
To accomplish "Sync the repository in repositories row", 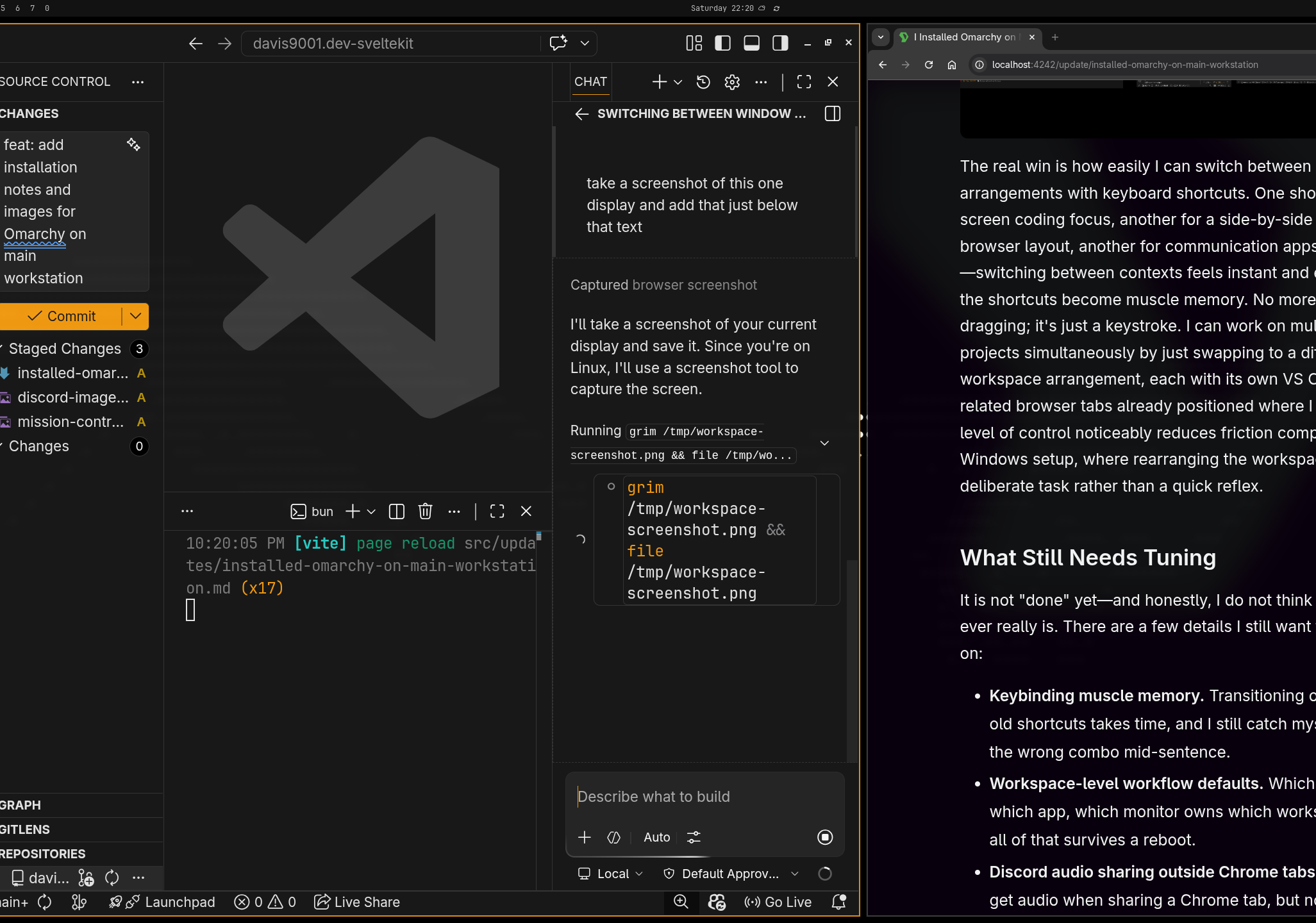I will point(112,877).
